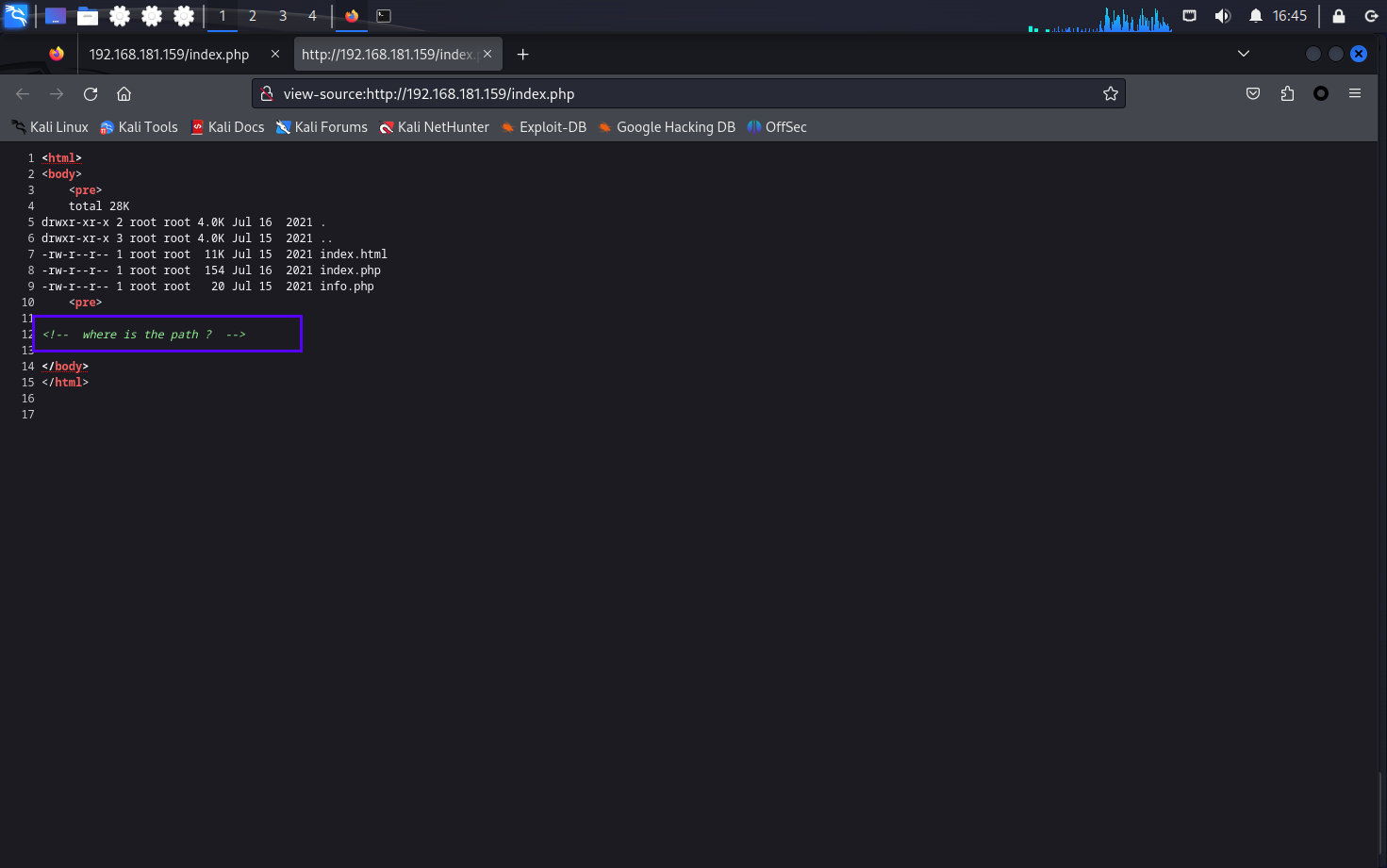Open the notifications bell icon
The width and height of the screenshot is (1387, 868).
(x=1255, y=16)
